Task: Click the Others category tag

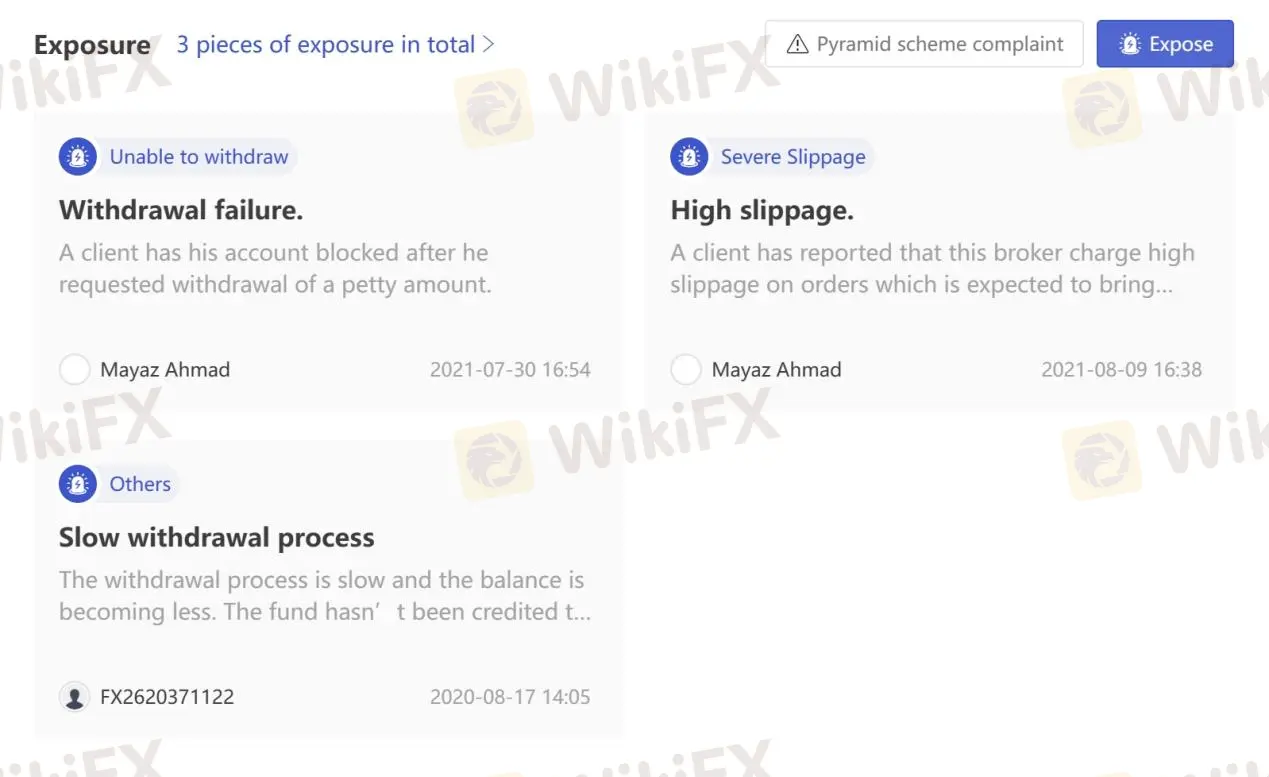Action: coord(139,483)
